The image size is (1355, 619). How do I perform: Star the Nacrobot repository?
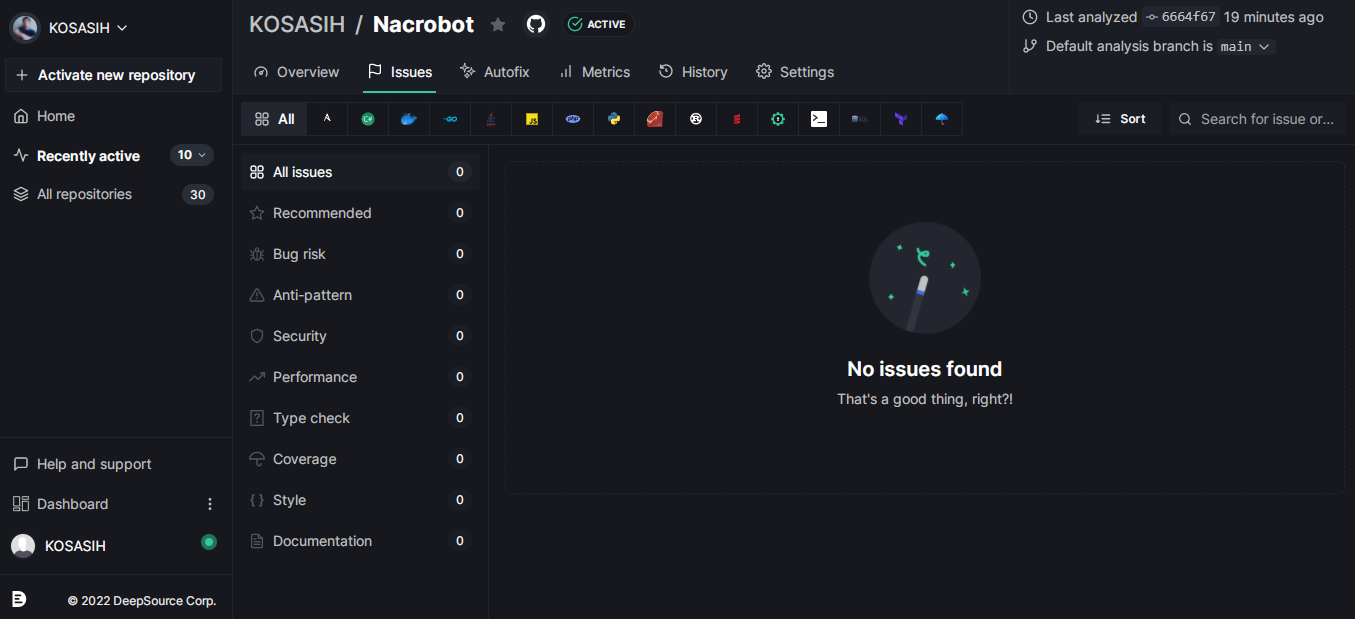click(498, 25)
